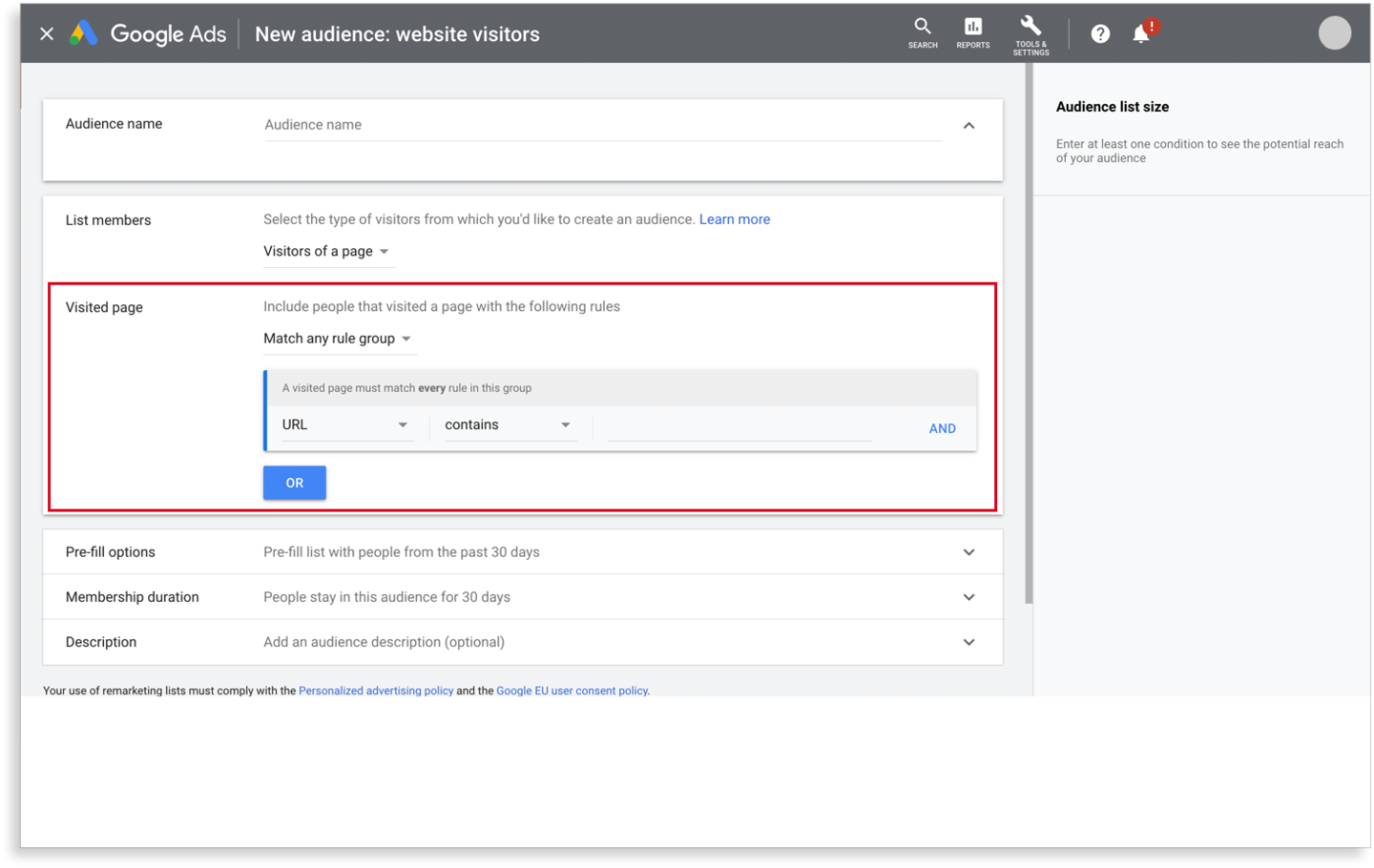Open the Help question mark icon

pos(1100,34)
